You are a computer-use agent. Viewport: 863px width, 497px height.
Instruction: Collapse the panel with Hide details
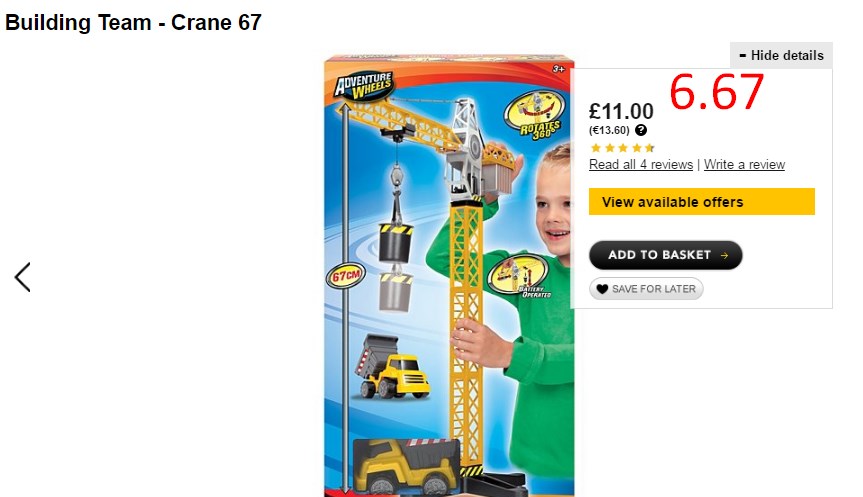click(x=781, y=56)
